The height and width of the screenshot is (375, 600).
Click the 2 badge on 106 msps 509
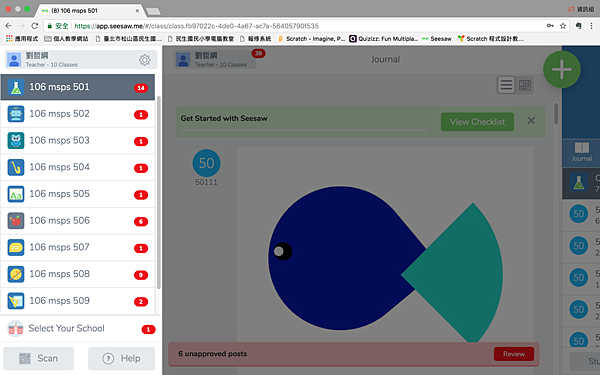[x=141, y=302]
